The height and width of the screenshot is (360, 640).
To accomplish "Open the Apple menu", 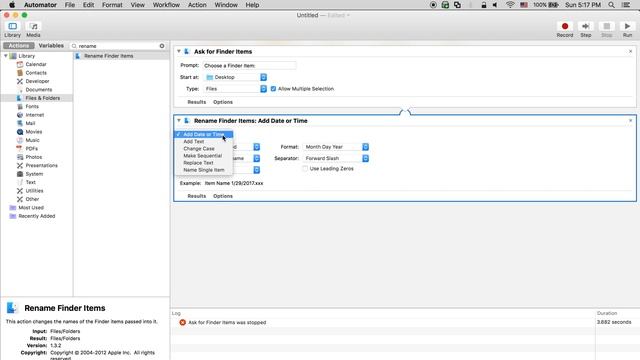I will [x=12, y=5].
